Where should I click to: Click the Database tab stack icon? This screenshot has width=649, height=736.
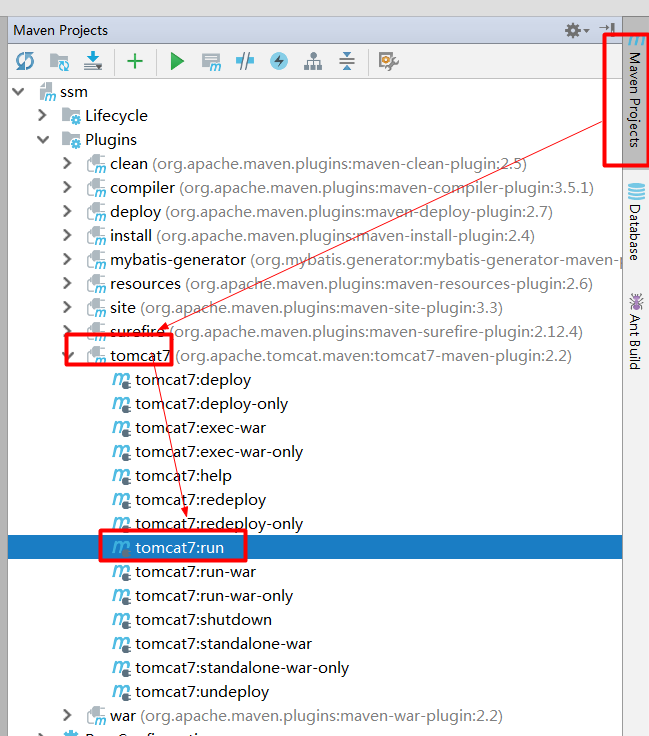point(636,191)
